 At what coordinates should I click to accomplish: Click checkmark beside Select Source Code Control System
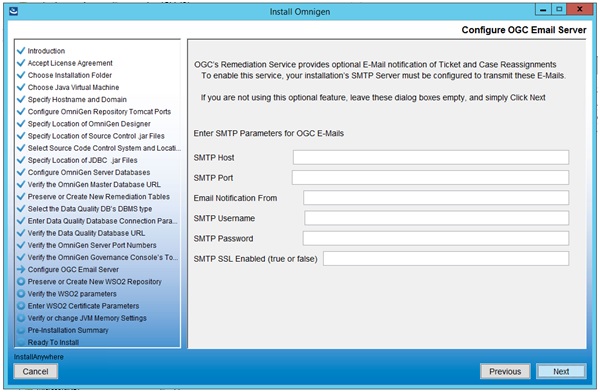pos(21,148)
